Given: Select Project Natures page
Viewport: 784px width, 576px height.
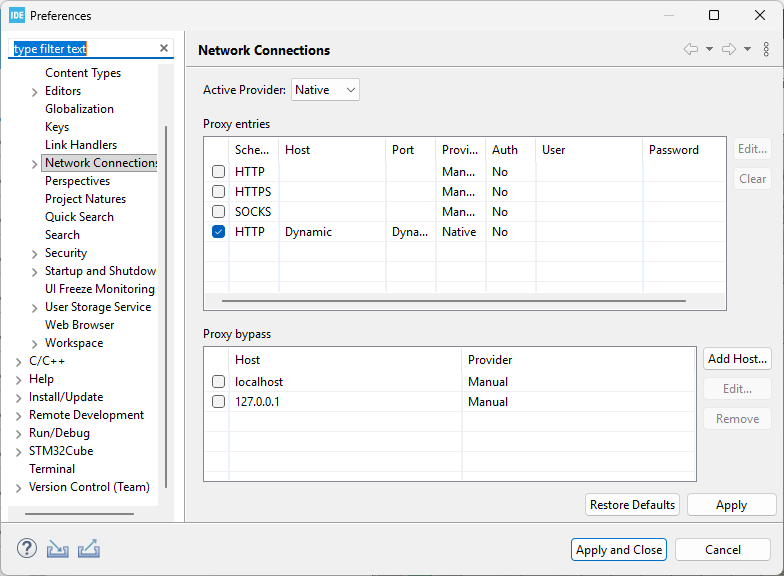Looking at the screenshot, I should click(x=86, y=199).
